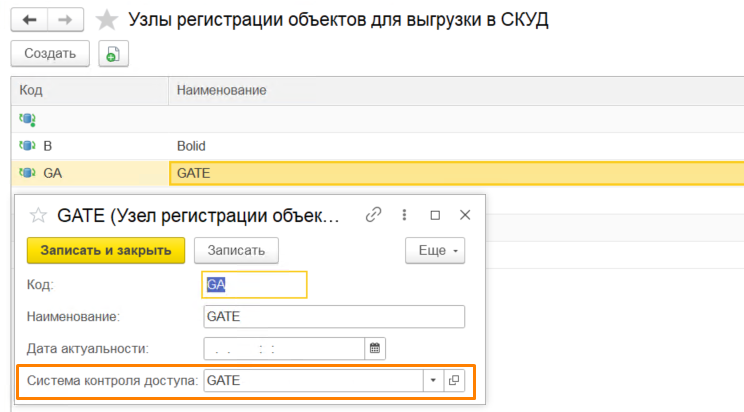This screenshot has width=744, height=412.
Task: Sort list by Наименование column header
Action: click(x=450, y=91)
